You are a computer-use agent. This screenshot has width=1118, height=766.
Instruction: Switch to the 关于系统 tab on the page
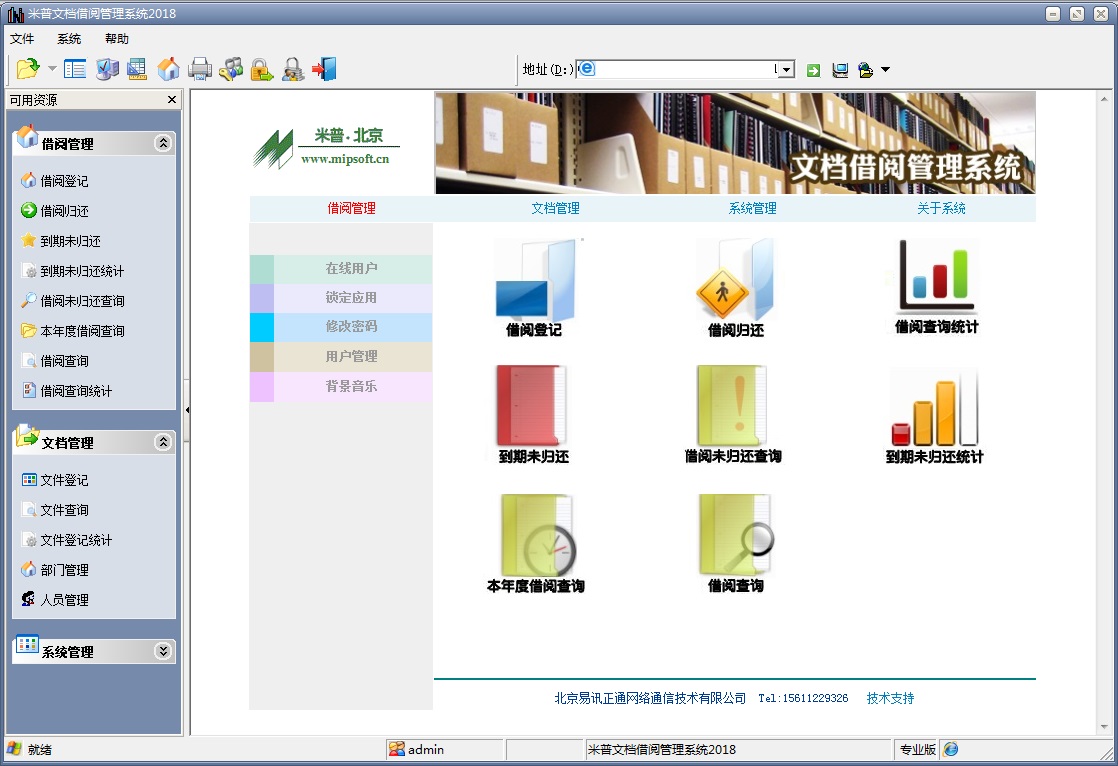point(941,208)
